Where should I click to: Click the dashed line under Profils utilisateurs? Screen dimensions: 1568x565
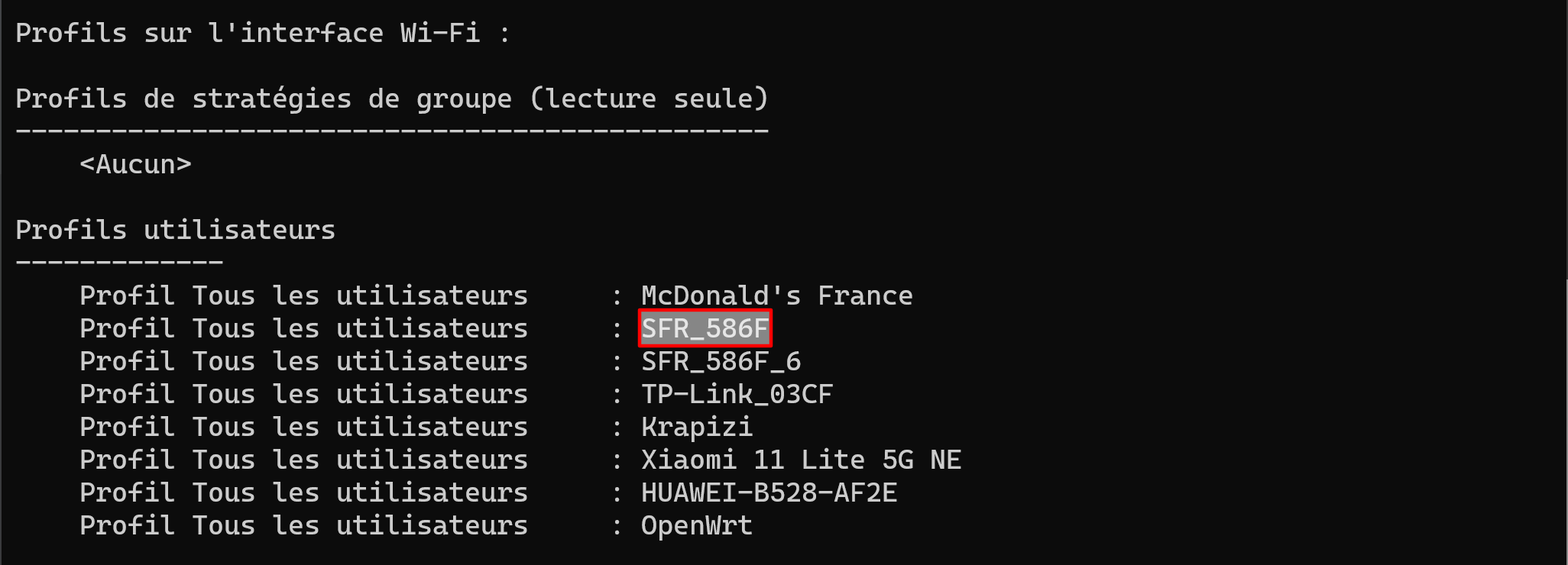coord(119,263)
